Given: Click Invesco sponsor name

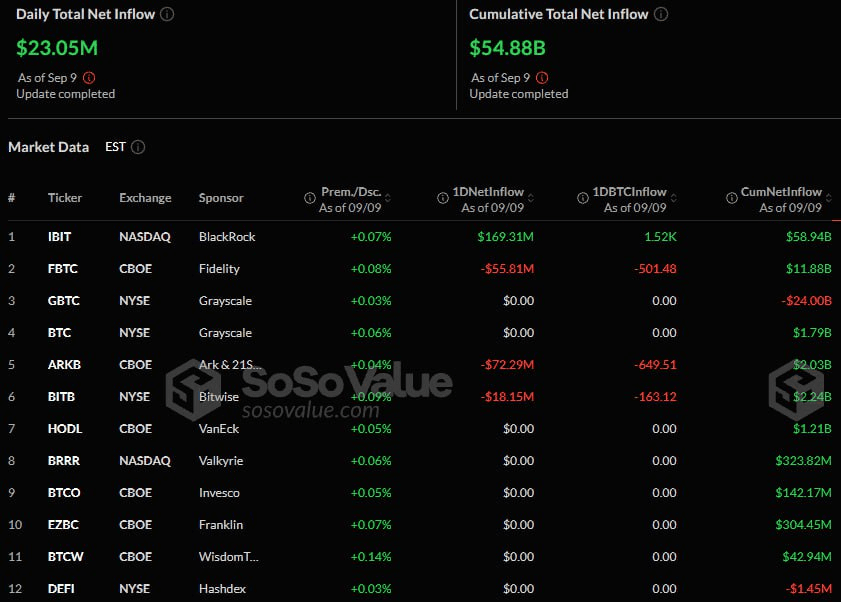Looking at the screenshot, I should pyautogui.click(x=219, y=493).
